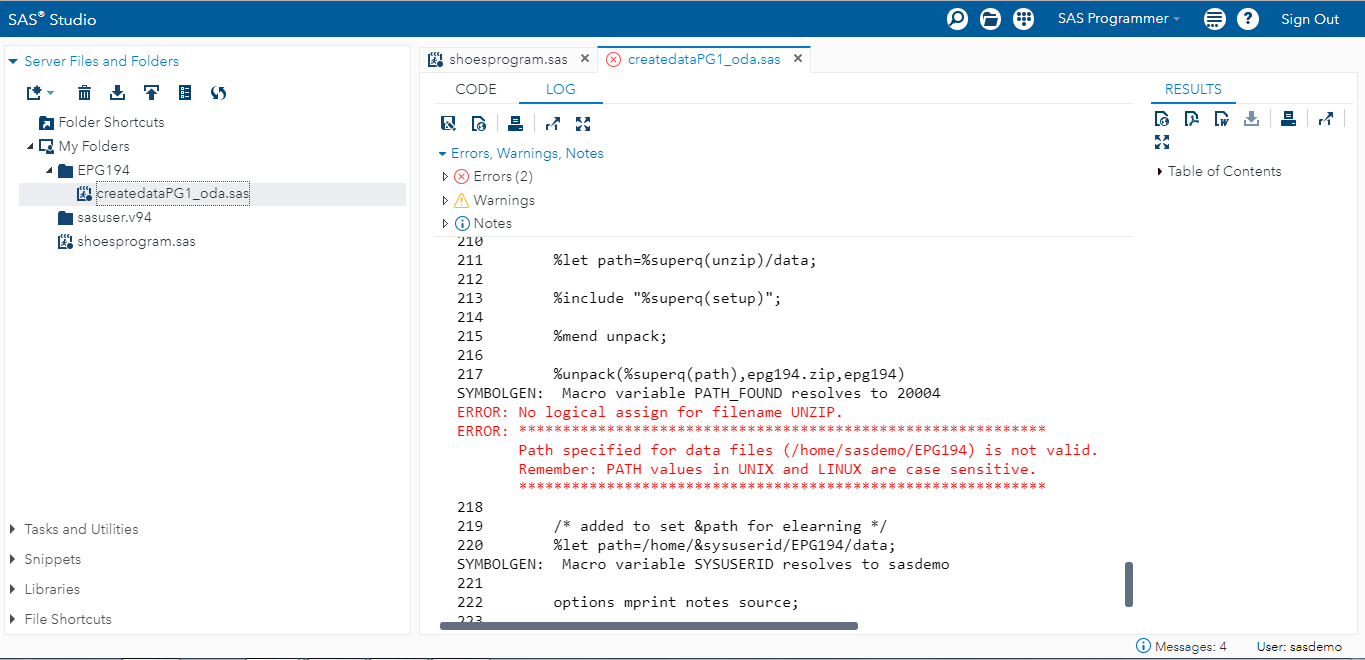The image size is (1365, 660).
Task: Open the search tool in the top bar
Action: pos(956,18)
